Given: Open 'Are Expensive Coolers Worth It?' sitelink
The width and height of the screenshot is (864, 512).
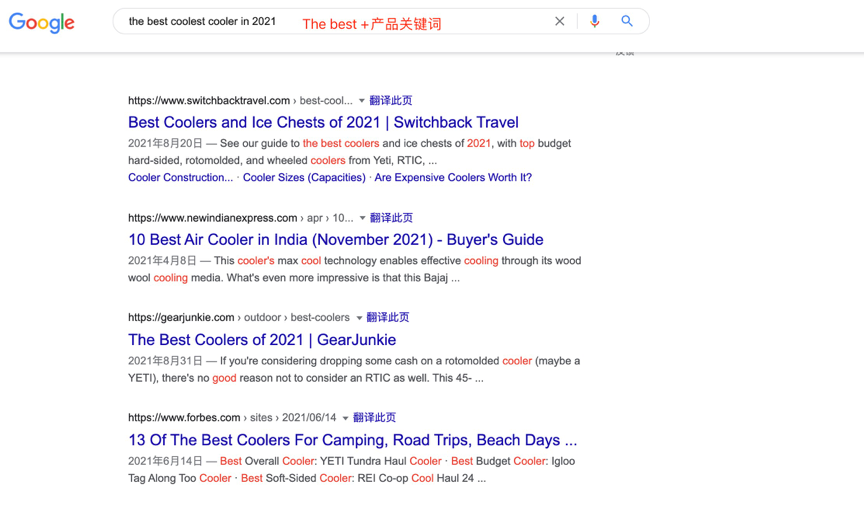Looking at the screenshot, I should coord(453,177).
